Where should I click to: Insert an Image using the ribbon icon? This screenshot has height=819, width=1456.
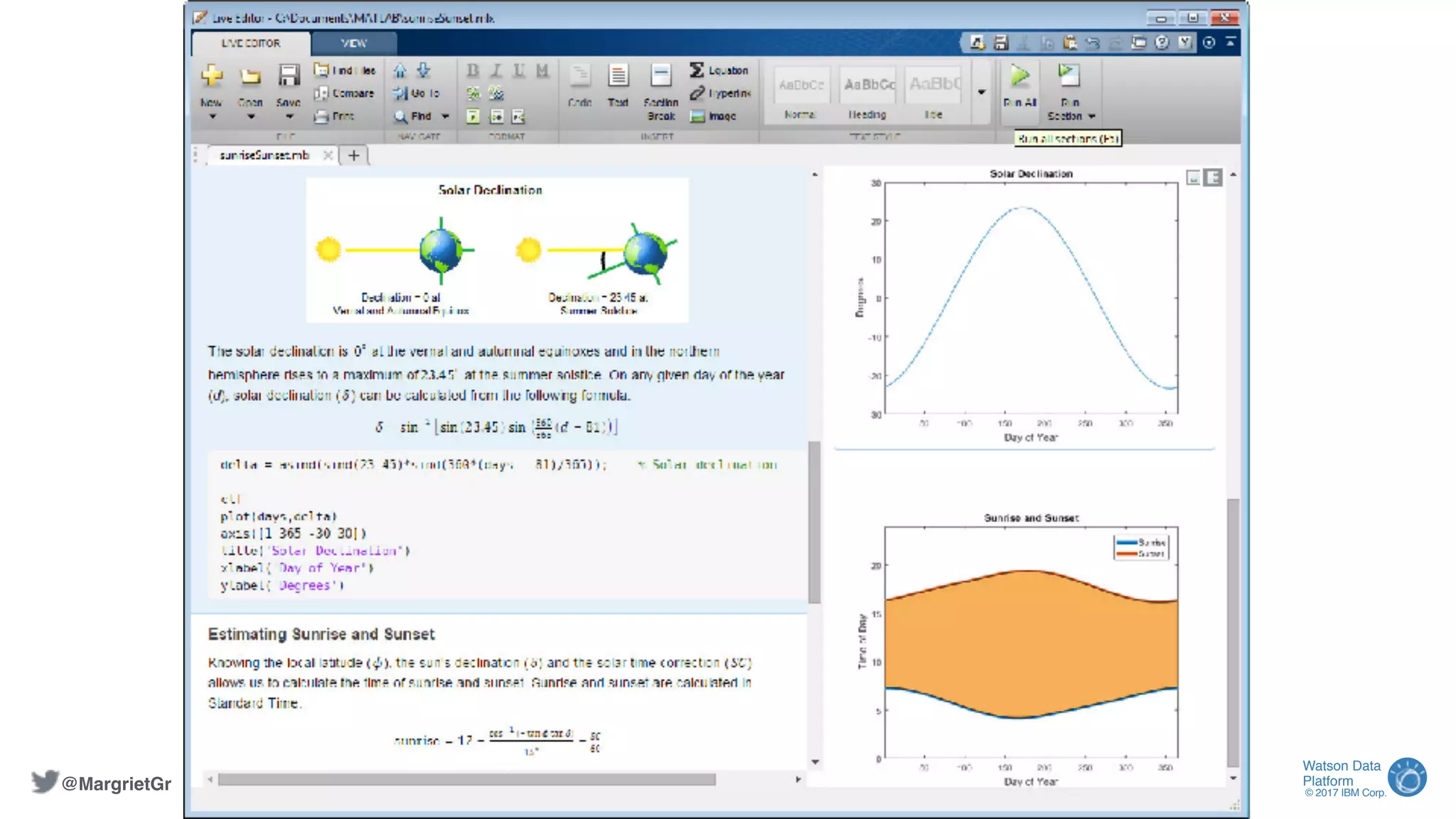point(697,116)
